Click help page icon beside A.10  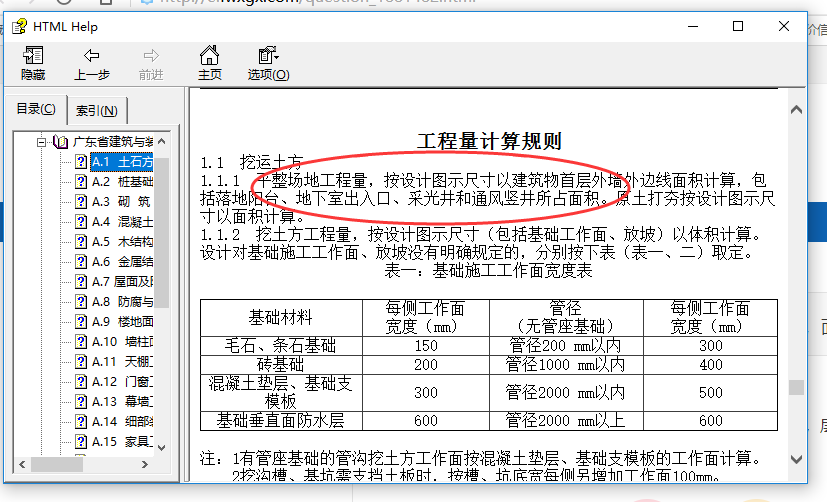pos(81,342)
